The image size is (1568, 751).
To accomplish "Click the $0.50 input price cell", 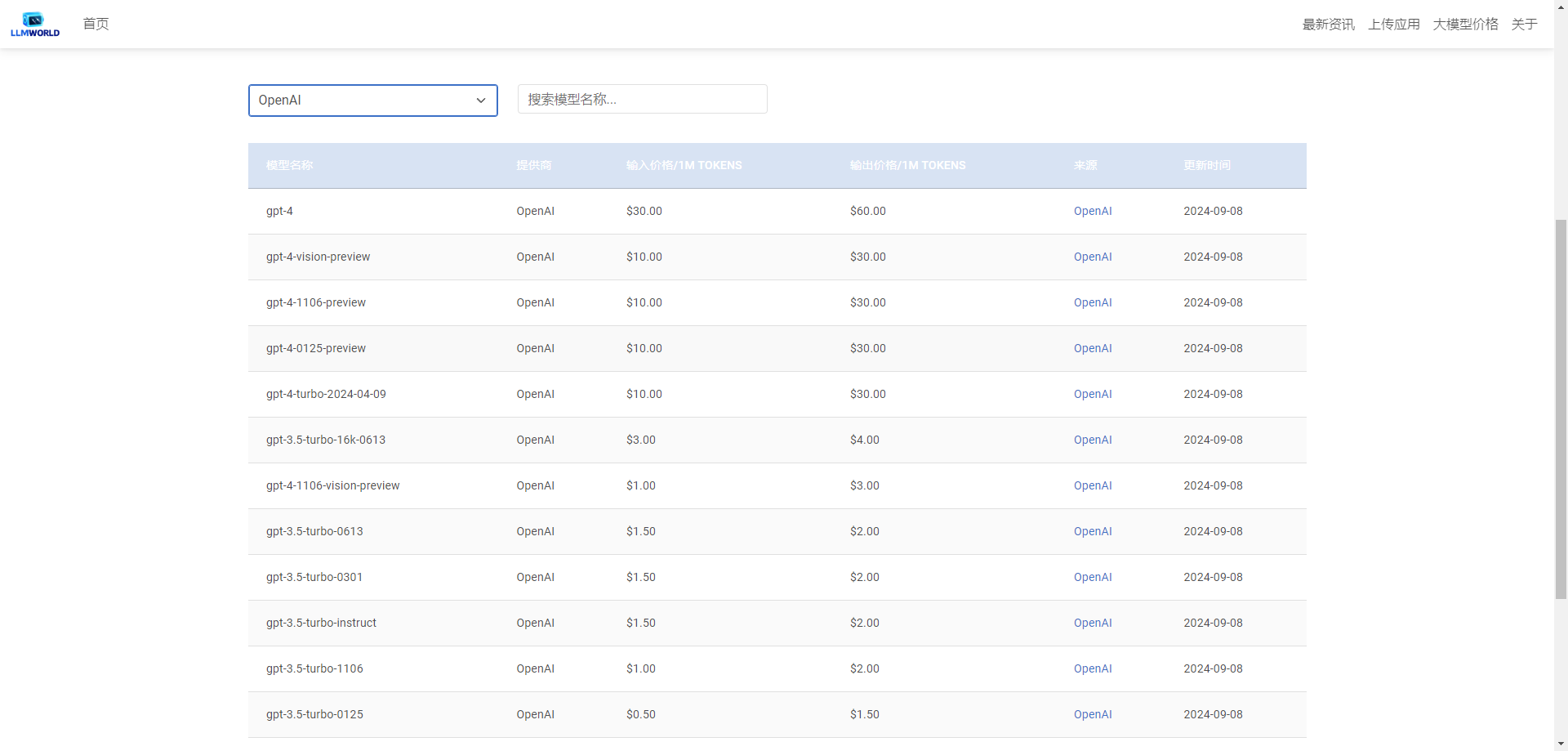I will click(641, 714).
